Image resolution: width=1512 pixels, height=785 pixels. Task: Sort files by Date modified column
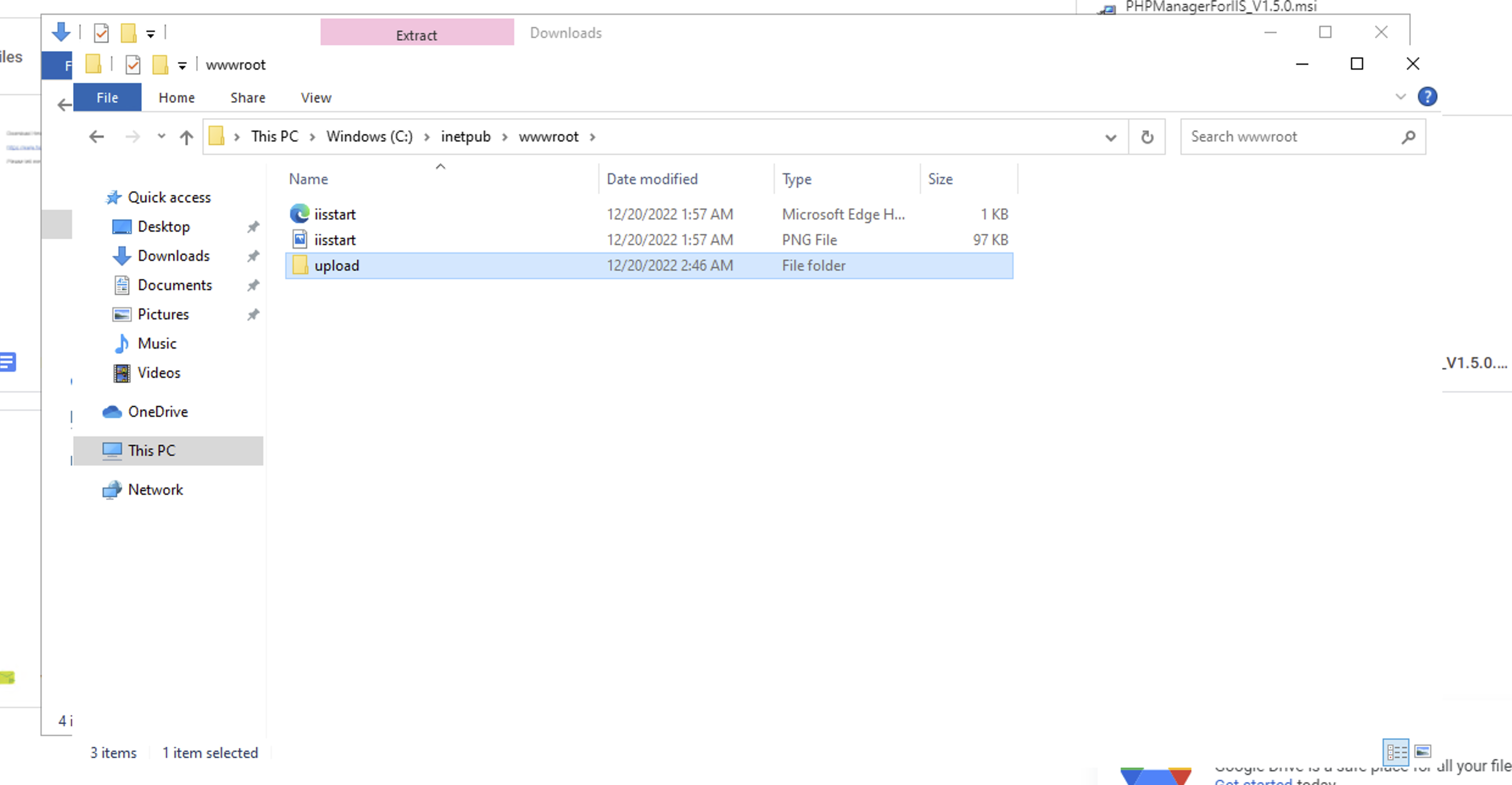(x=652, y=179)
